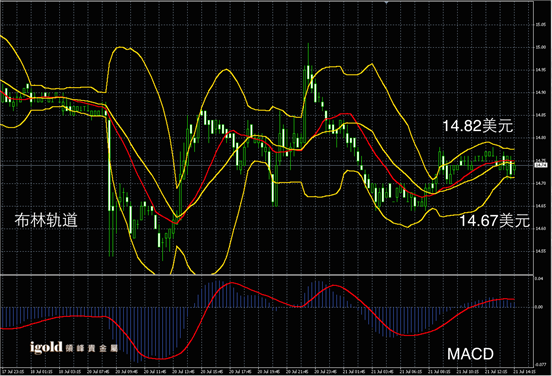Select the 14.67美元 price annotation
Viewport: 552px width, 376px height.
[x=495, y=220]
